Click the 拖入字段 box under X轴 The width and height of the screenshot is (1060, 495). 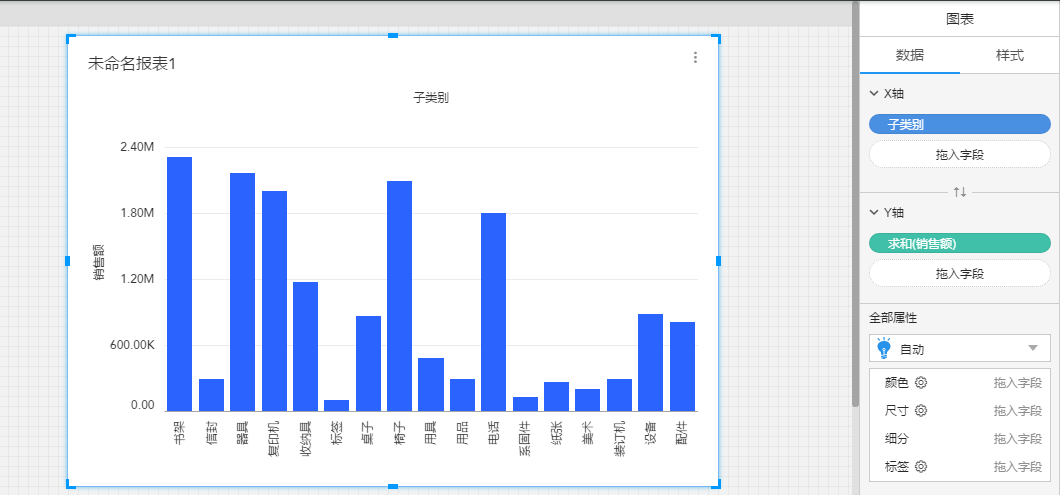pyautogui.click(x=960, y=154)
